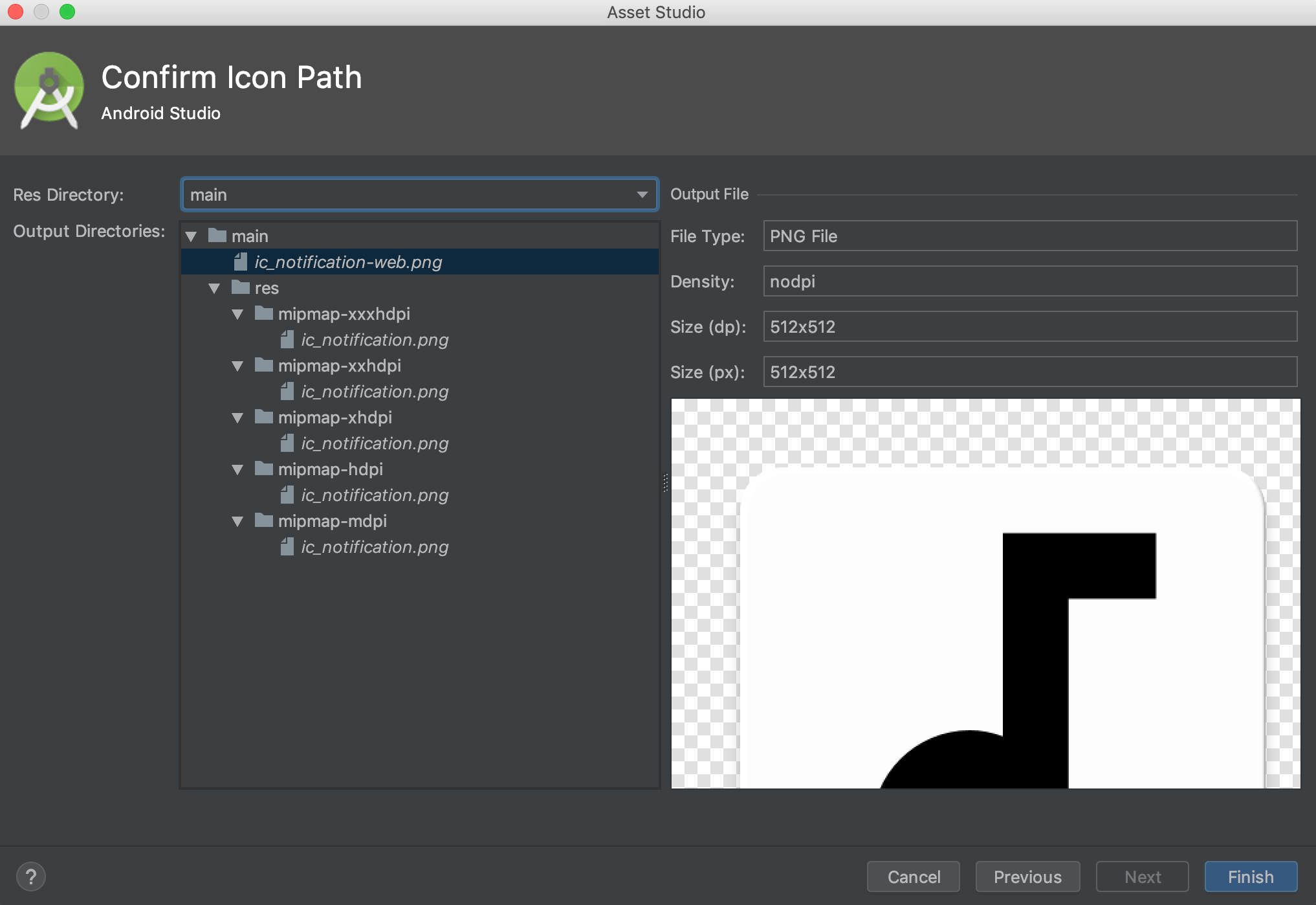
Task: Collapse the main tree node
Action: point(191,236)
